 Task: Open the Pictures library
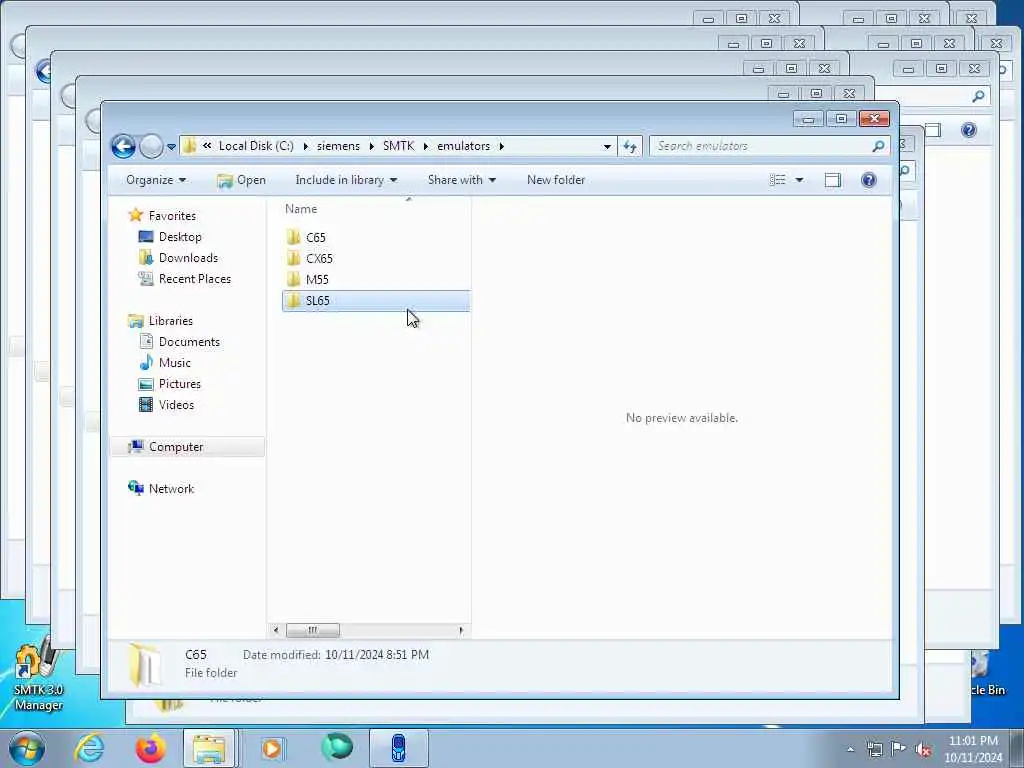tap(180, 383)
